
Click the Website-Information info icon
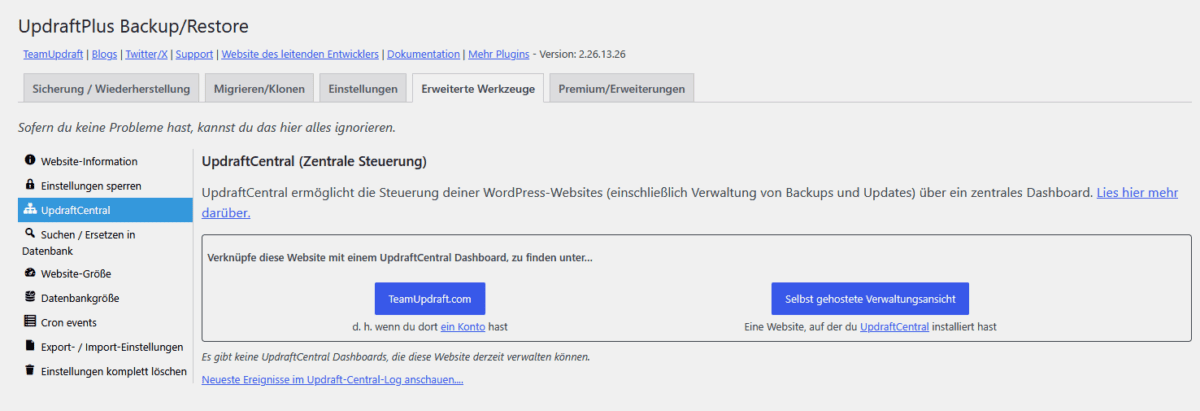click(30, 160)
